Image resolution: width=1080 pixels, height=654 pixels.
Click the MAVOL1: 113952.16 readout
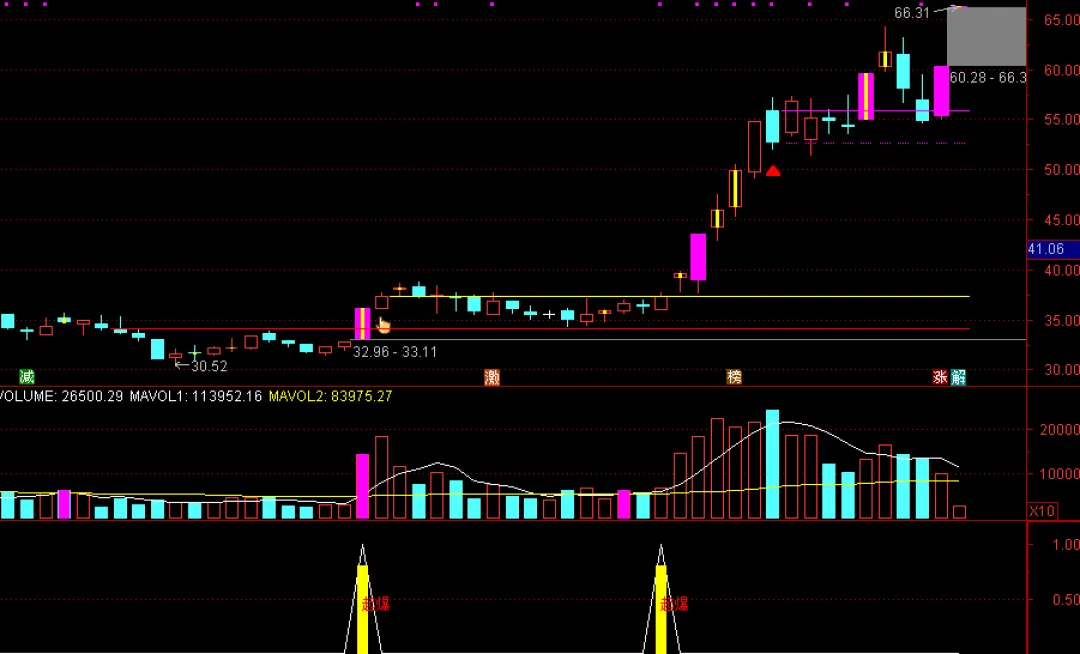point(196,396)
